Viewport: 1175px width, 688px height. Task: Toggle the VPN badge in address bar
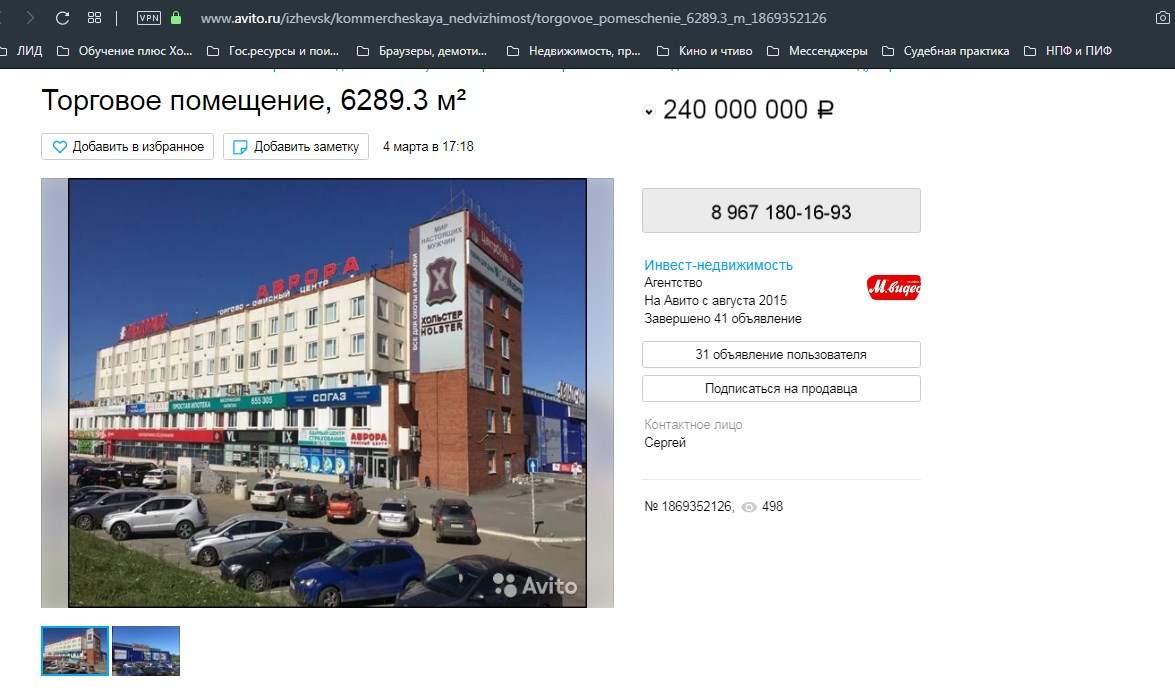[149, 18]
